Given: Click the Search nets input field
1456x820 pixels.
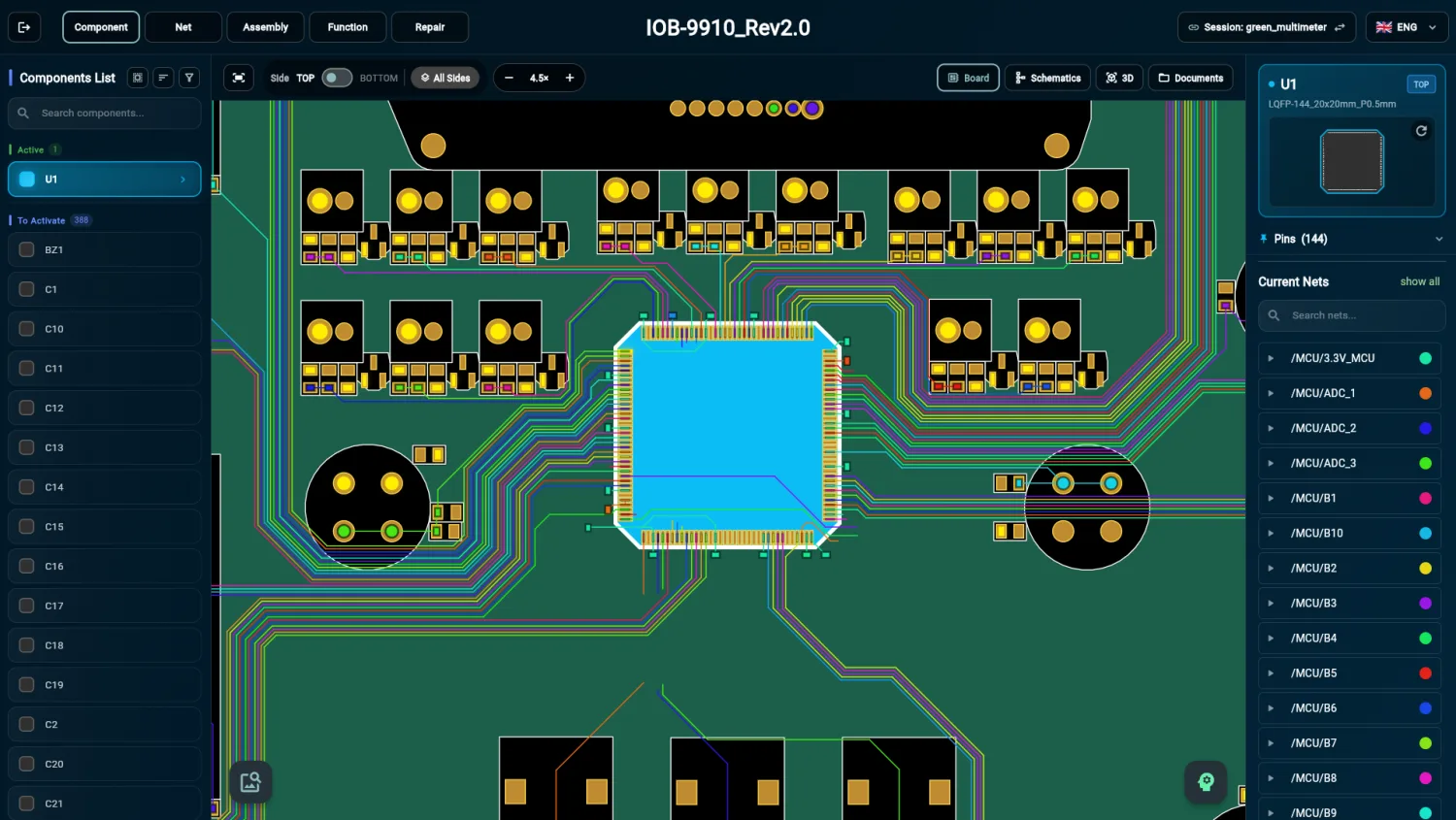Looking at the screenshot, I should tap(1351, 315).
